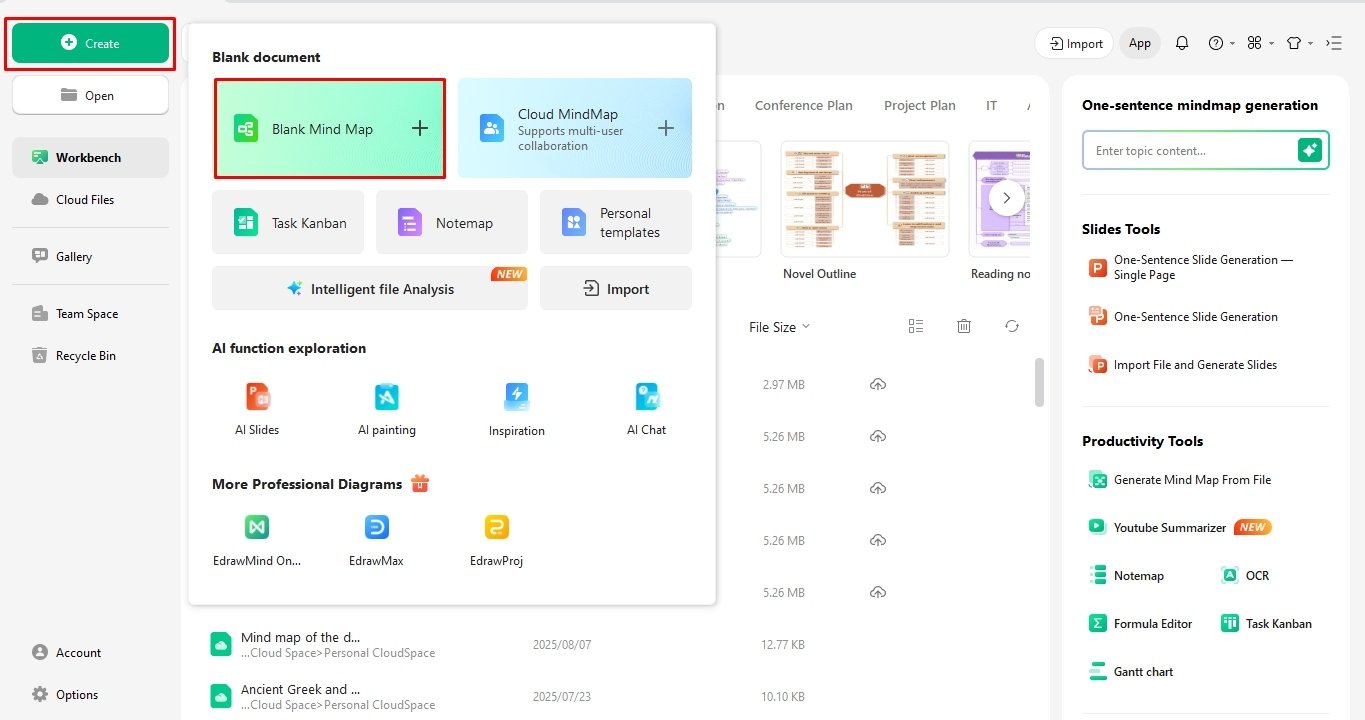
Task: Expand the help question-mark menu
Action: pyautogui.click(x=1221, y=43)
